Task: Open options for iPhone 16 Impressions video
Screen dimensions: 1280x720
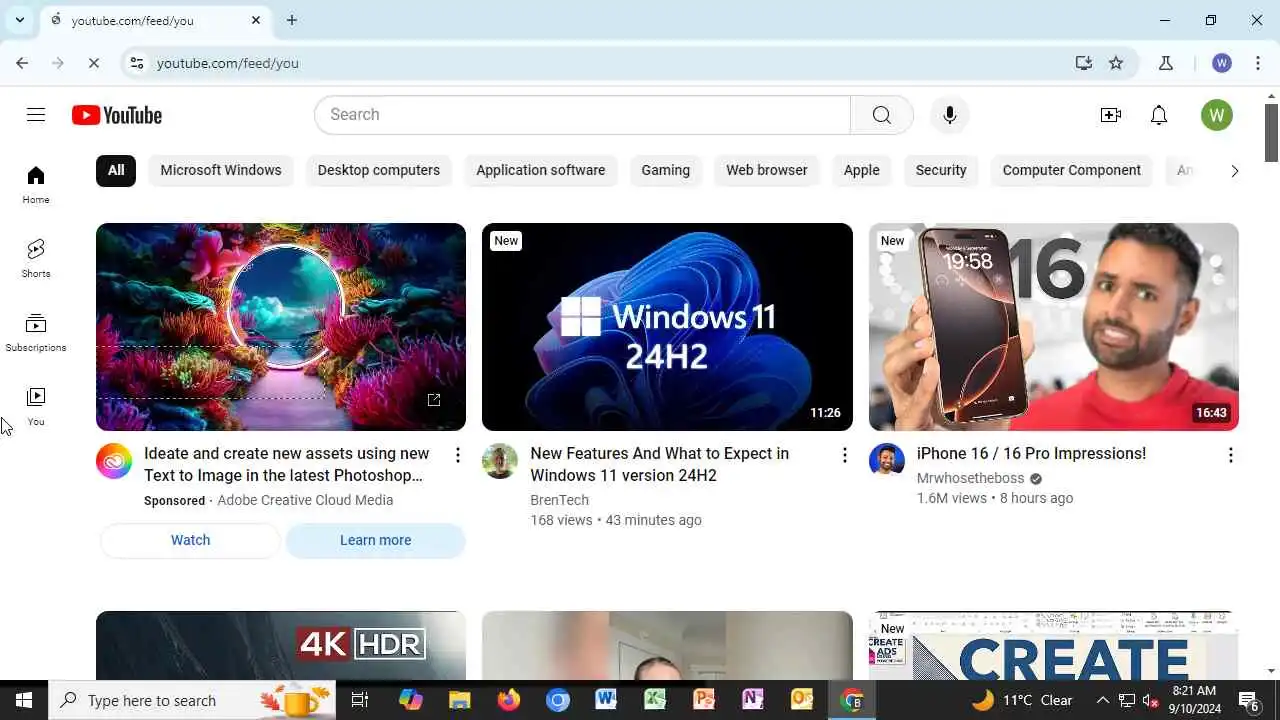Action: tap(1230, 455)
